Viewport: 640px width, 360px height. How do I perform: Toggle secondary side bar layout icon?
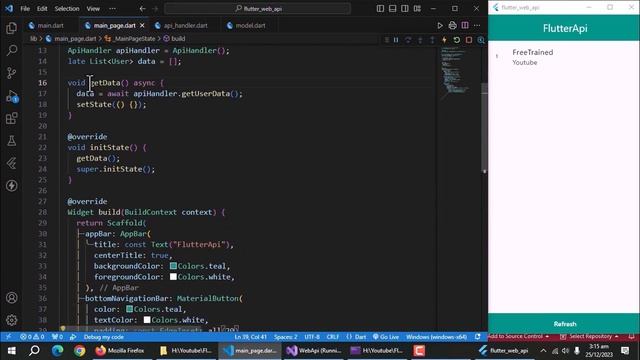point(404,9)
